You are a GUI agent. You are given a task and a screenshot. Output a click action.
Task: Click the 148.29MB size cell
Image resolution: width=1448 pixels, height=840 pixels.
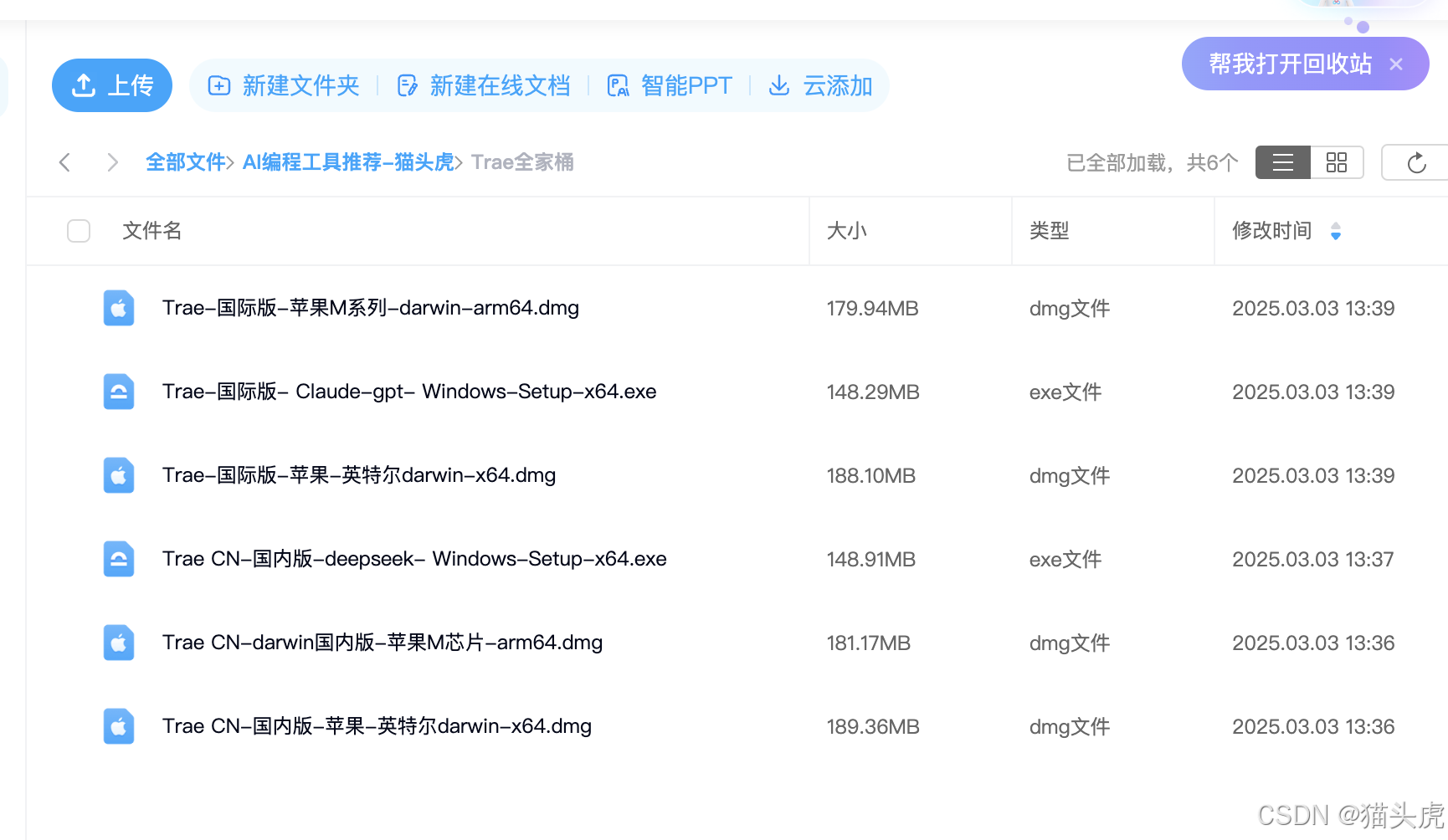coord(873,392)
